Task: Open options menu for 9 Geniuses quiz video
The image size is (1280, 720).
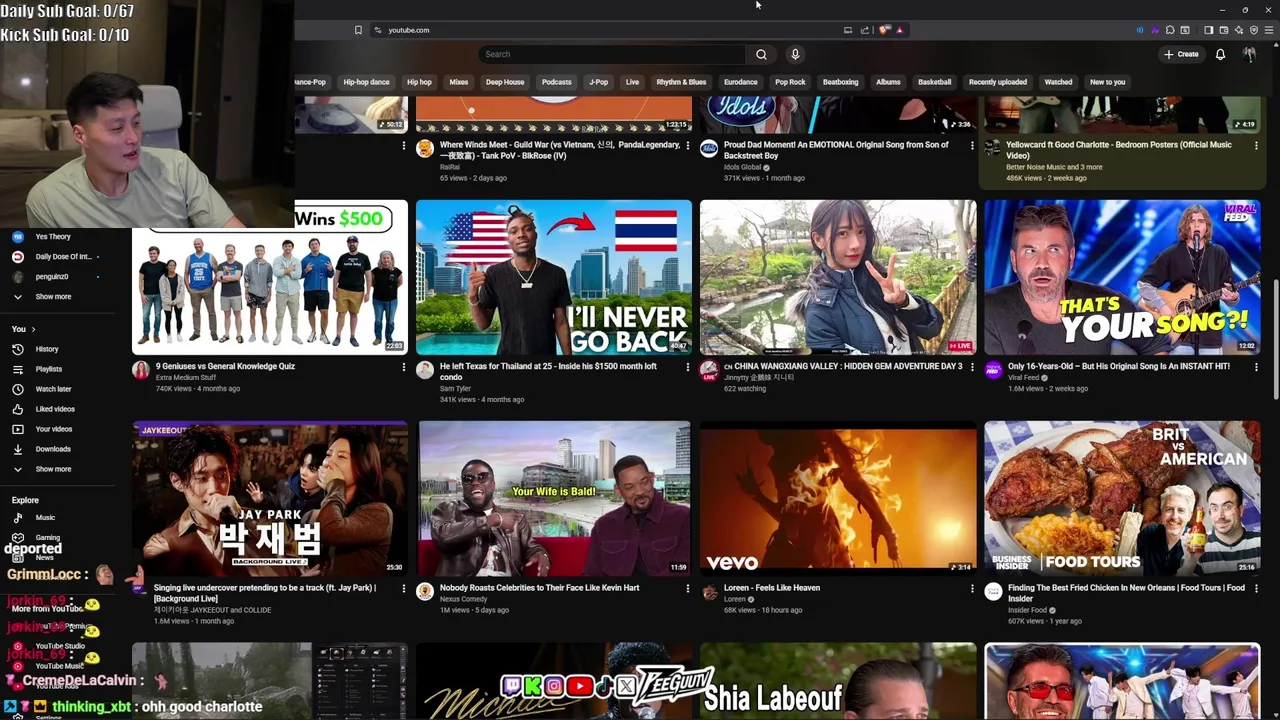Action: (x=403, y=367)
